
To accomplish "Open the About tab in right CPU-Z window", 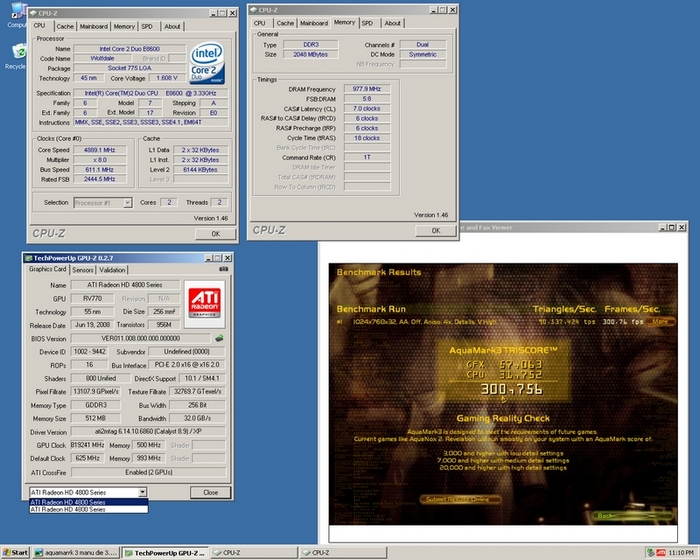I will click(392, 23).
